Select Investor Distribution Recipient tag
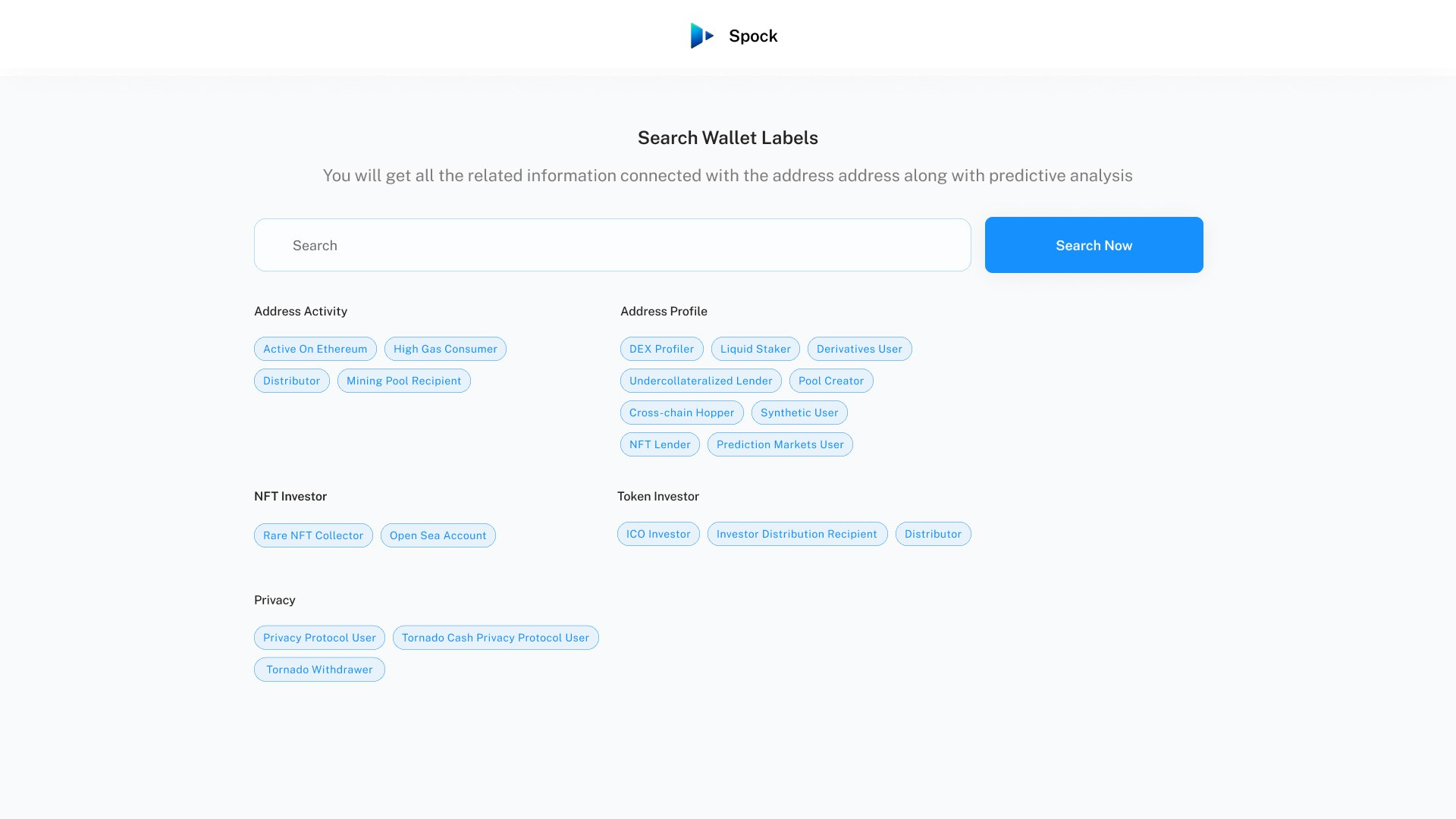The width and height of the screenshot is (1456, 819). pos(797,534)
